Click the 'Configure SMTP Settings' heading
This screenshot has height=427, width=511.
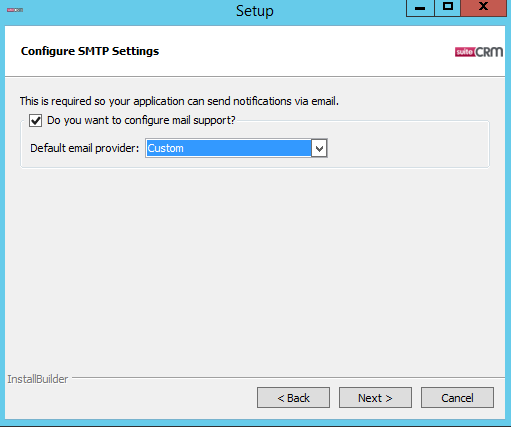point(90,51)
